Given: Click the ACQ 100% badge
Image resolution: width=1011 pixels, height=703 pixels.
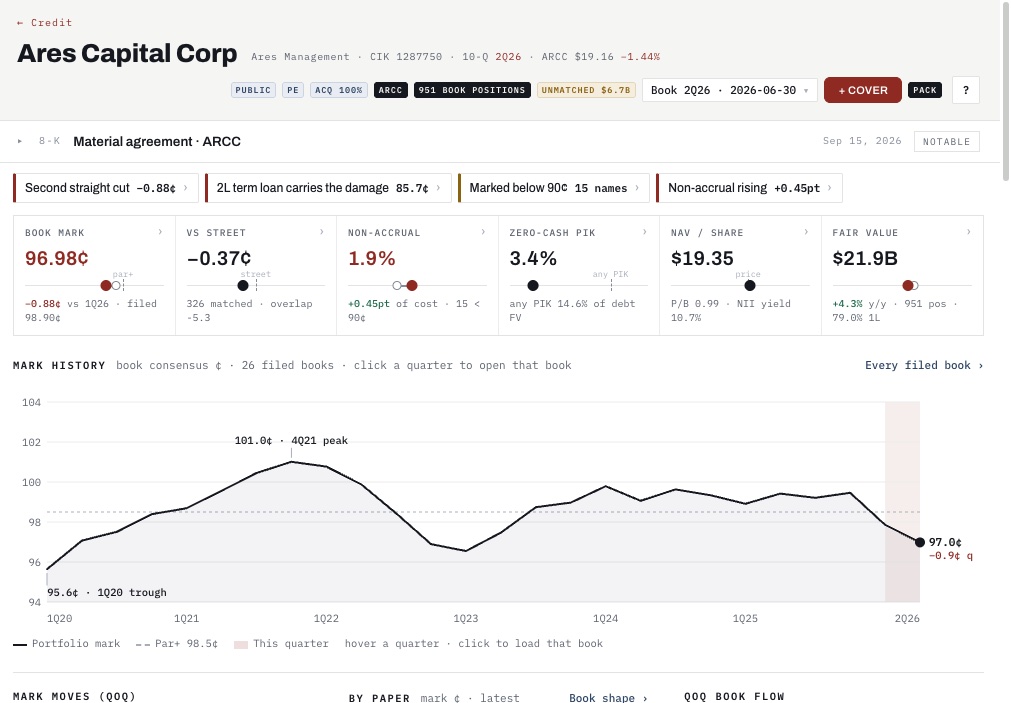Looking at the screenshot, I should pos(339,90).
